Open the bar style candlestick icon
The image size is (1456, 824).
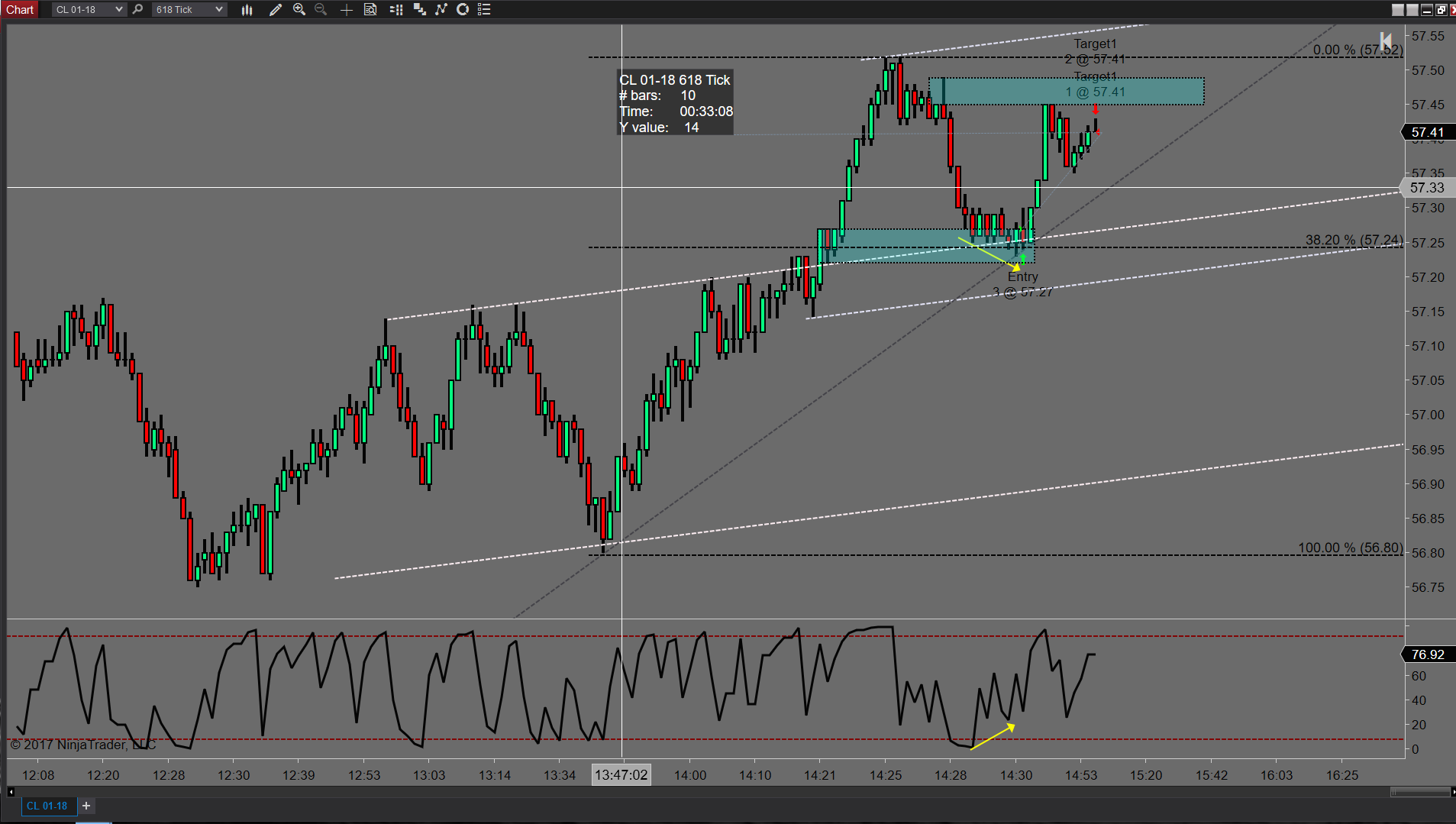247,9
